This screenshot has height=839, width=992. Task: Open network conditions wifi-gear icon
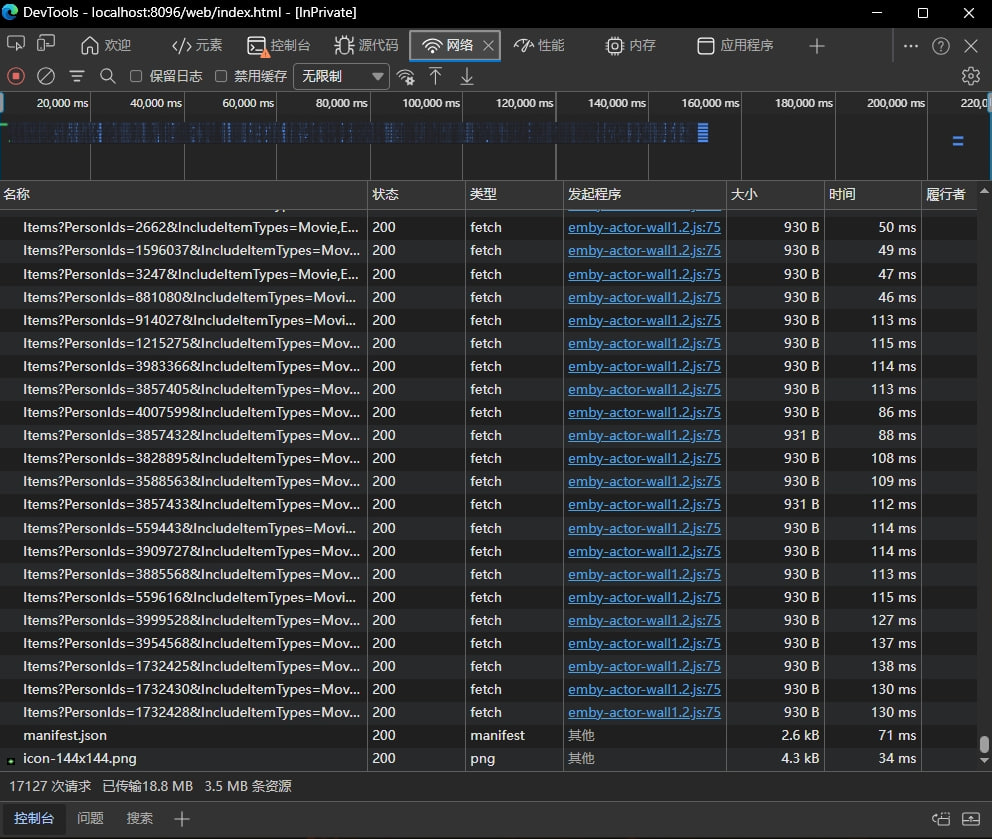406,77
